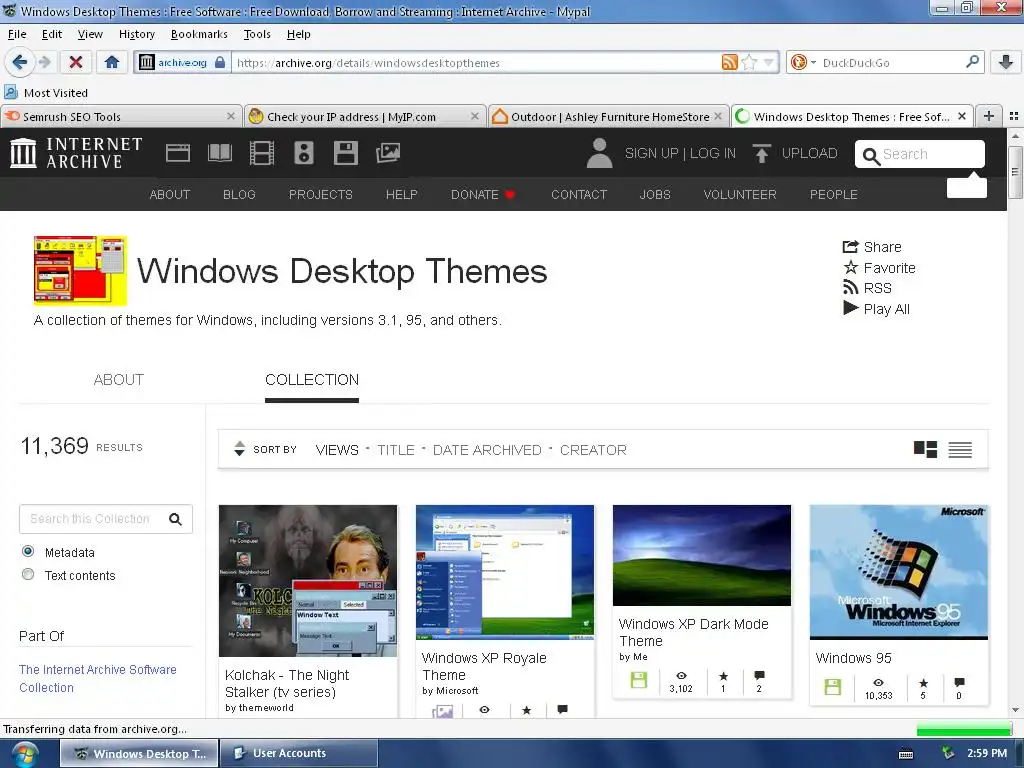
Task: Click the RSS feed icon in address bar
Action: coord(729,62)
